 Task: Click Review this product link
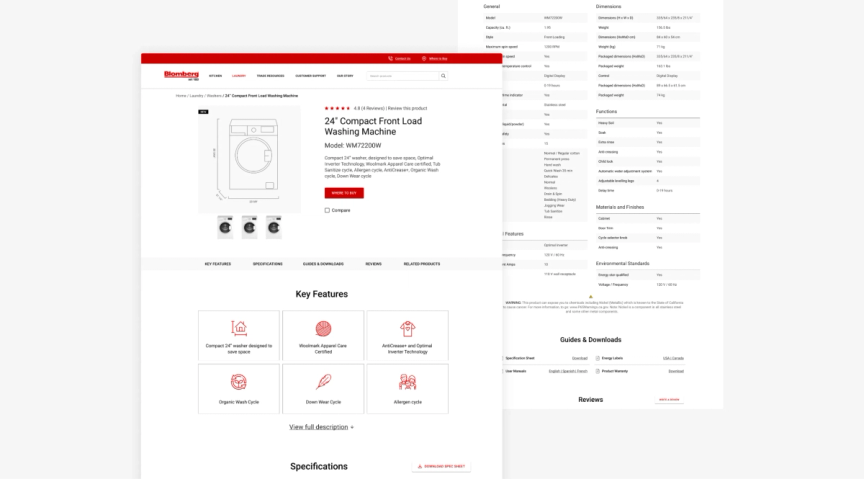(x=407, y=109)
